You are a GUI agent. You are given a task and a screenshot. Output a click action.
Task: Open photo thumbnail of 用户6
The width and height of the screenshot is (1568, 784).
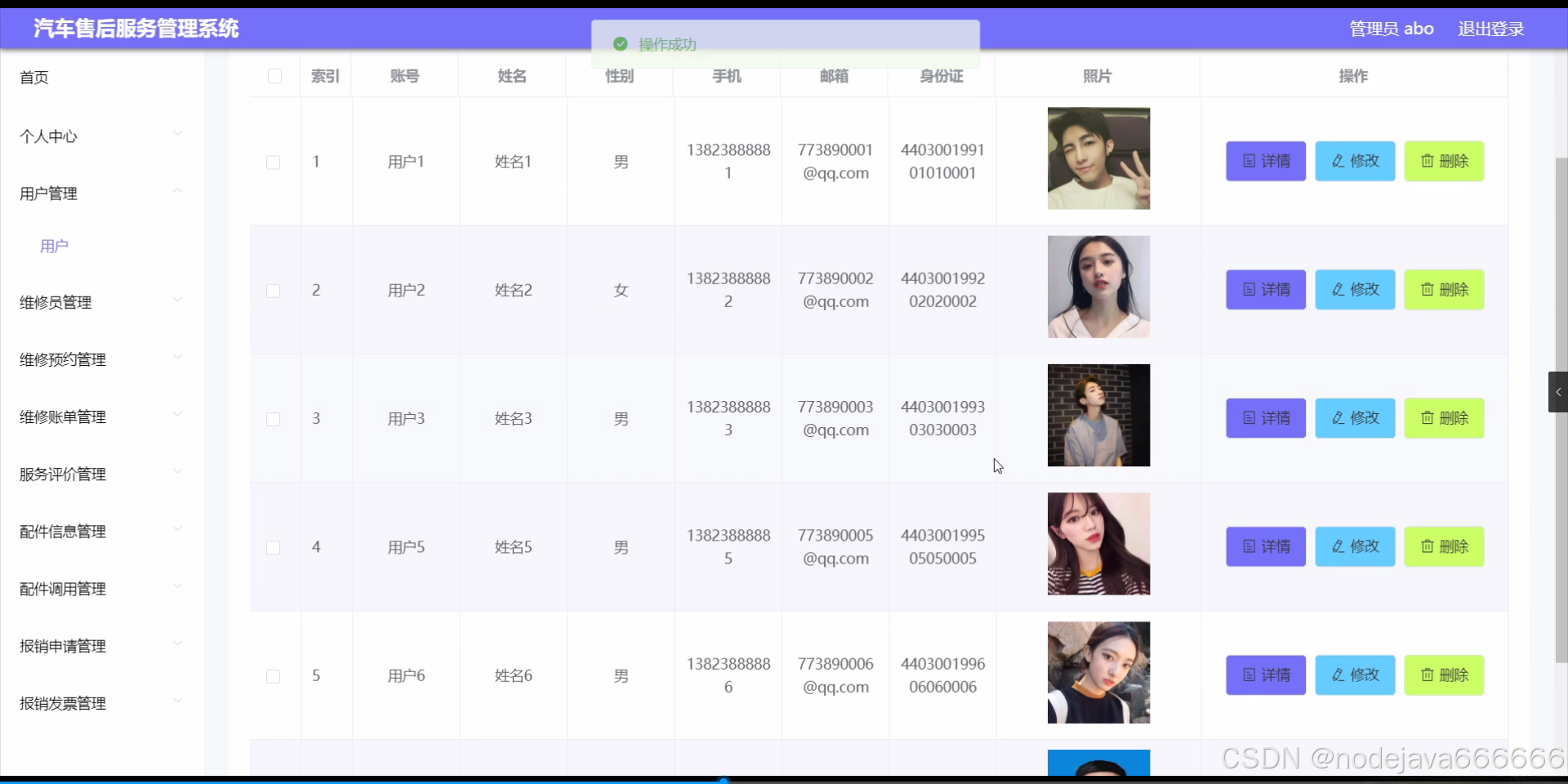tap(1098, 672)
